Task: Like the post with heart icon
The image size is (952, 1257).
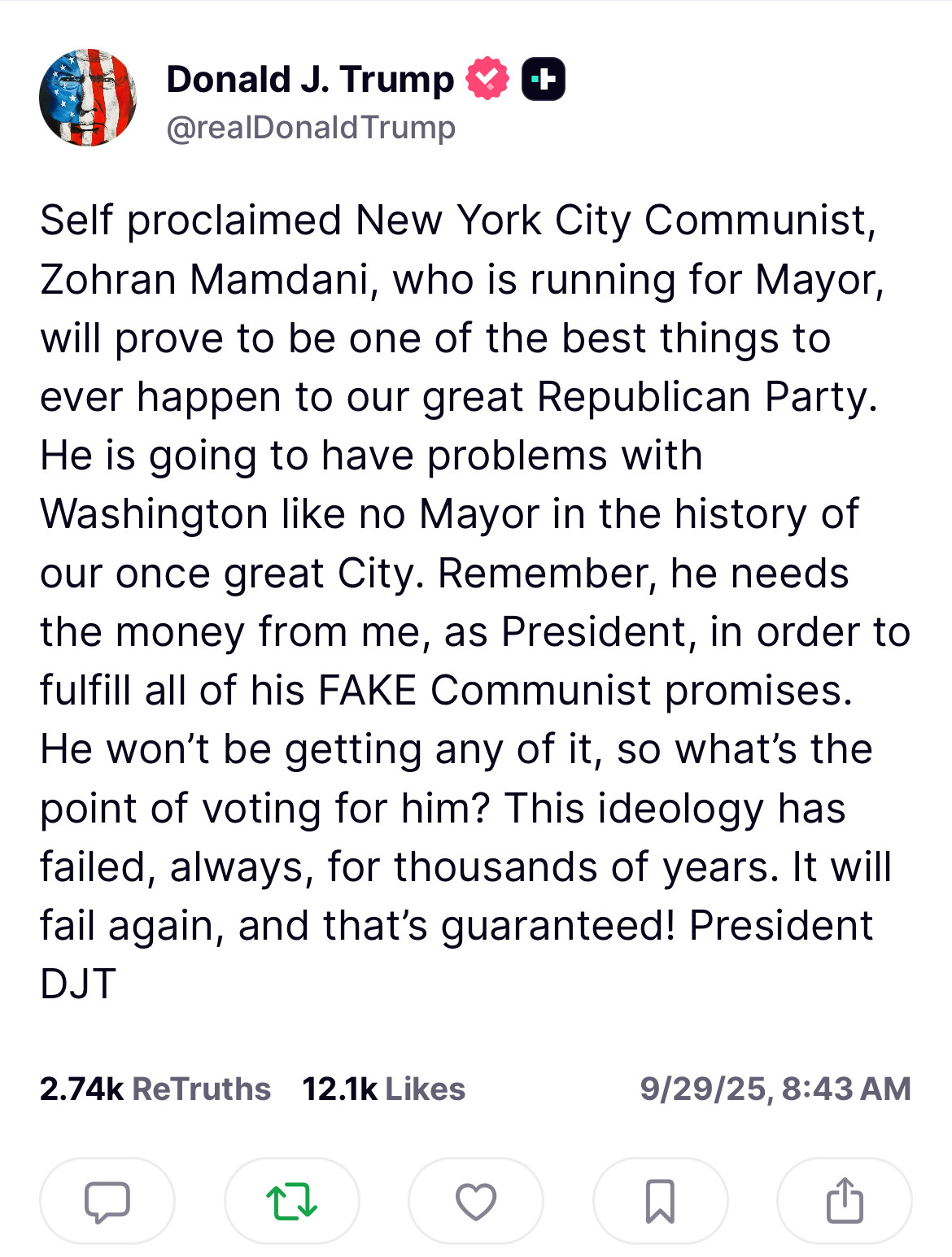Action: [476, 1201]
